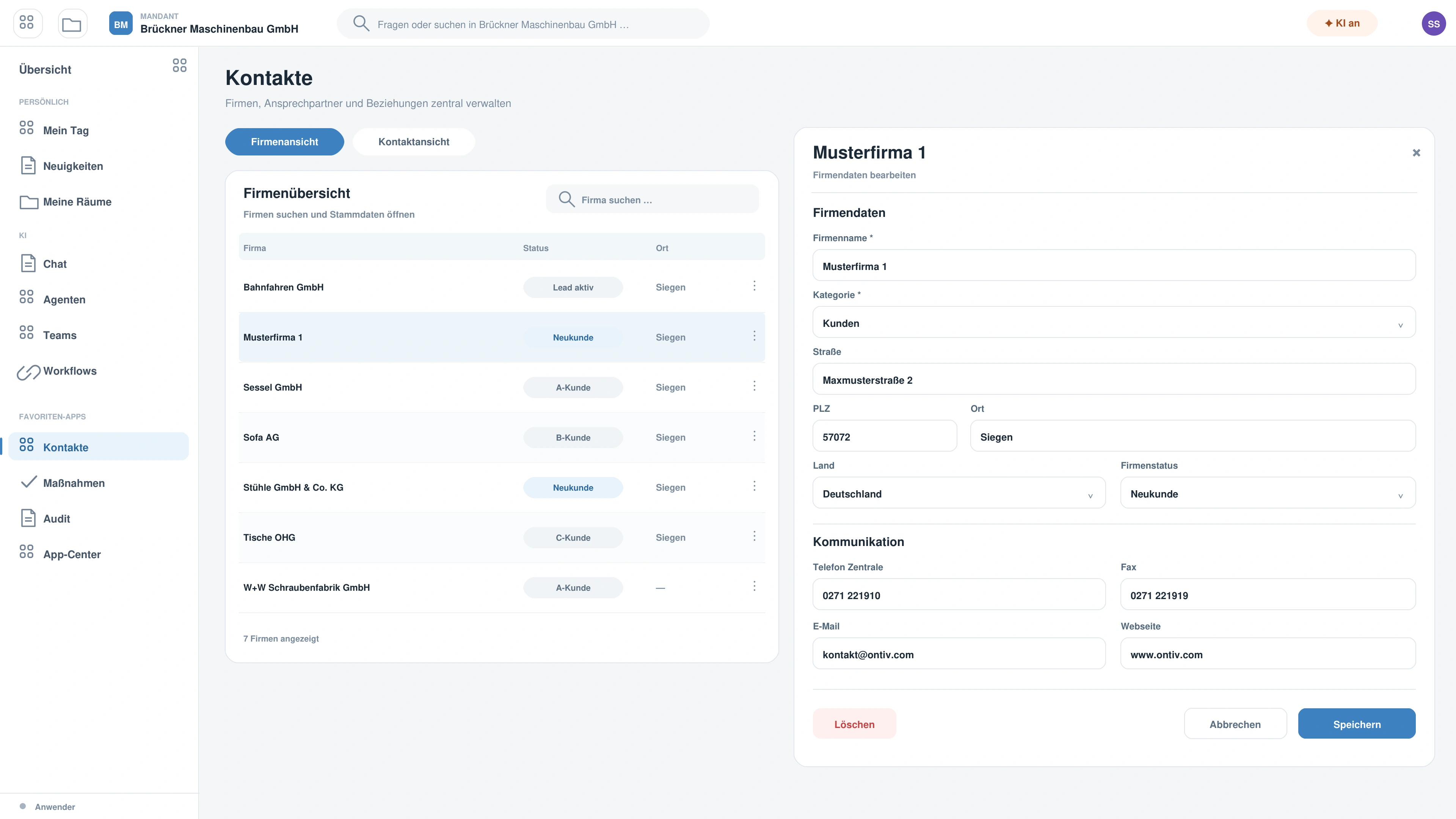Open Workflows in sidebar

tap(99, 371)
